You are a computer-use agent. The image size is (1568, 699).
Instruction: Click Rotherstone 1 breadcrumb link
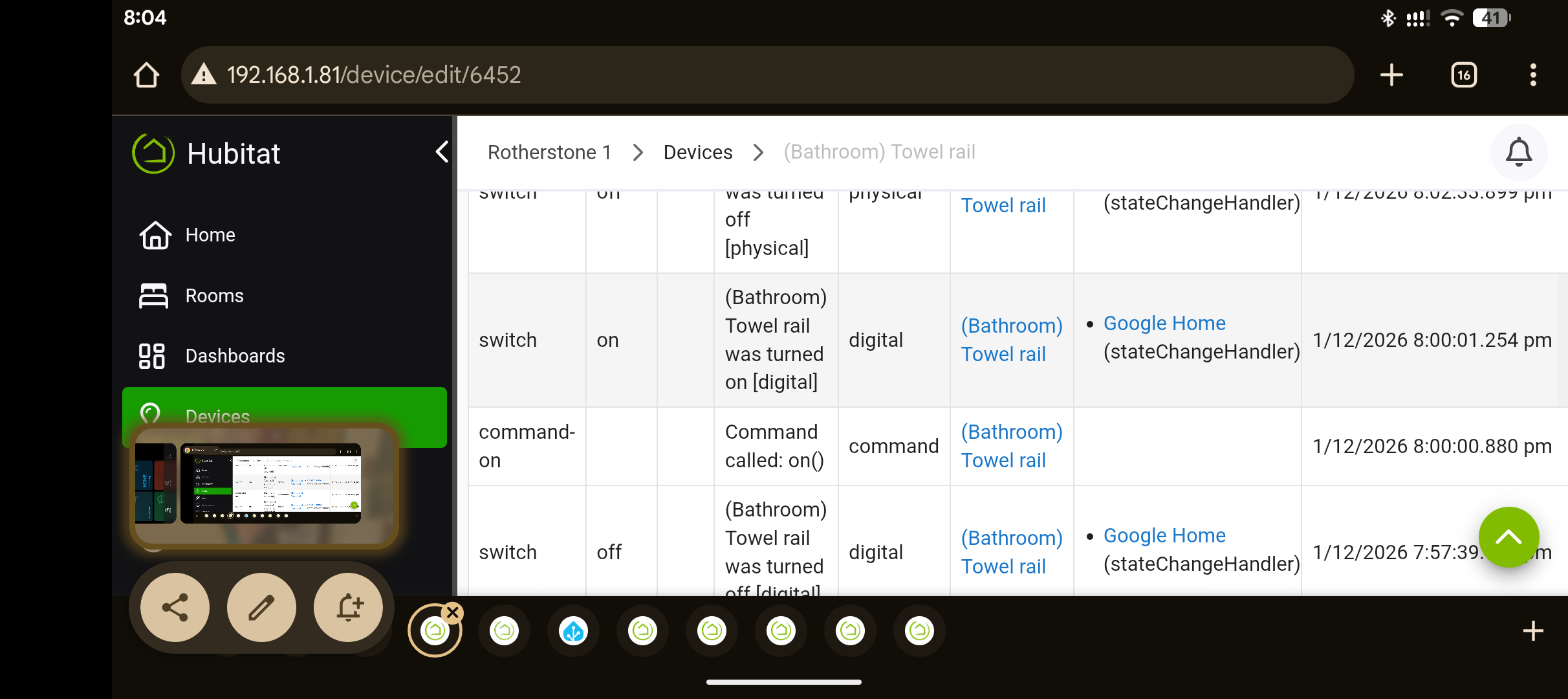(x=549, y=152)
